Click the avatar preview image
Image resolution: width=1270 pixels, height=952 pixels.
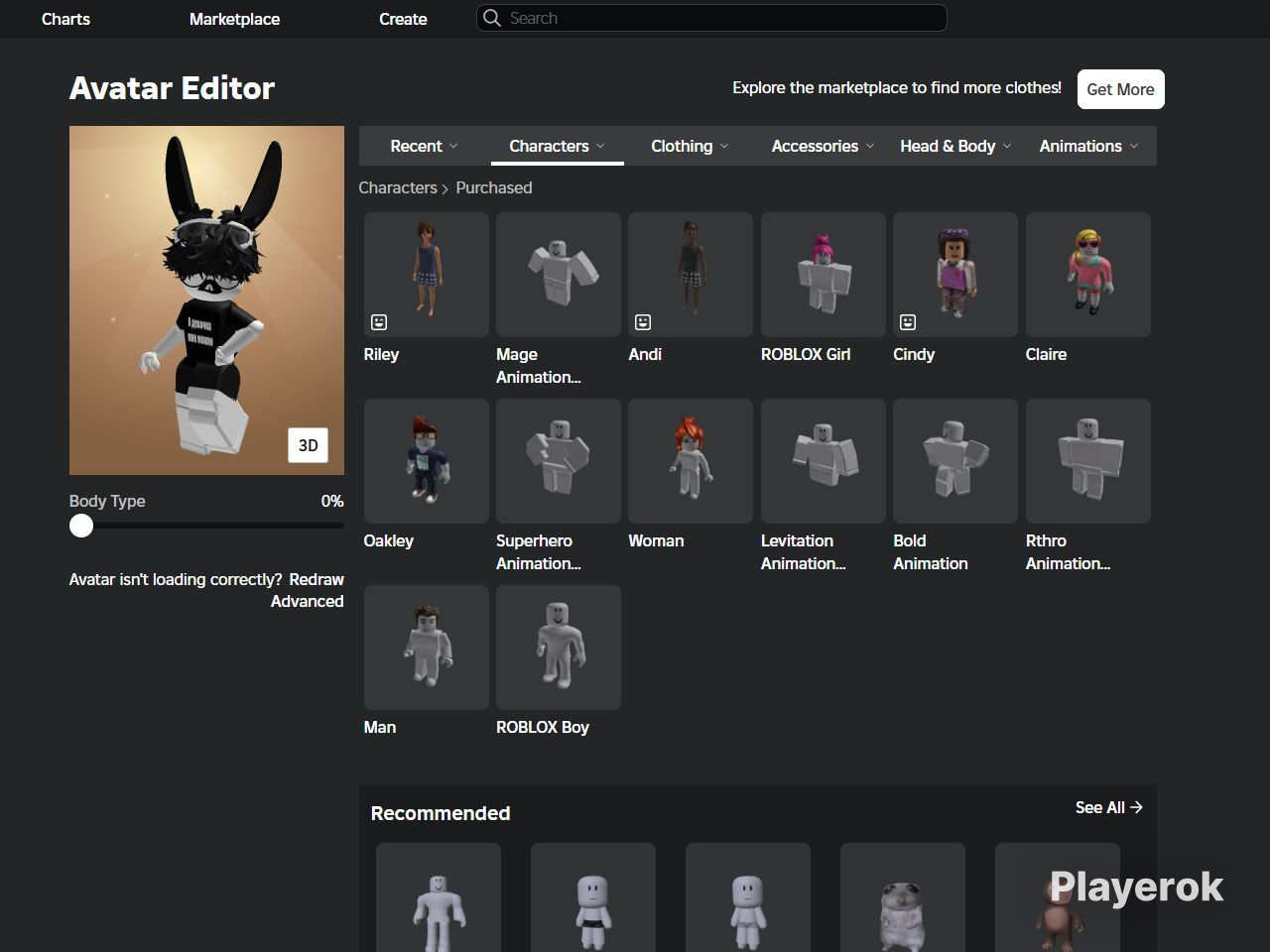[x=206, y=300]
